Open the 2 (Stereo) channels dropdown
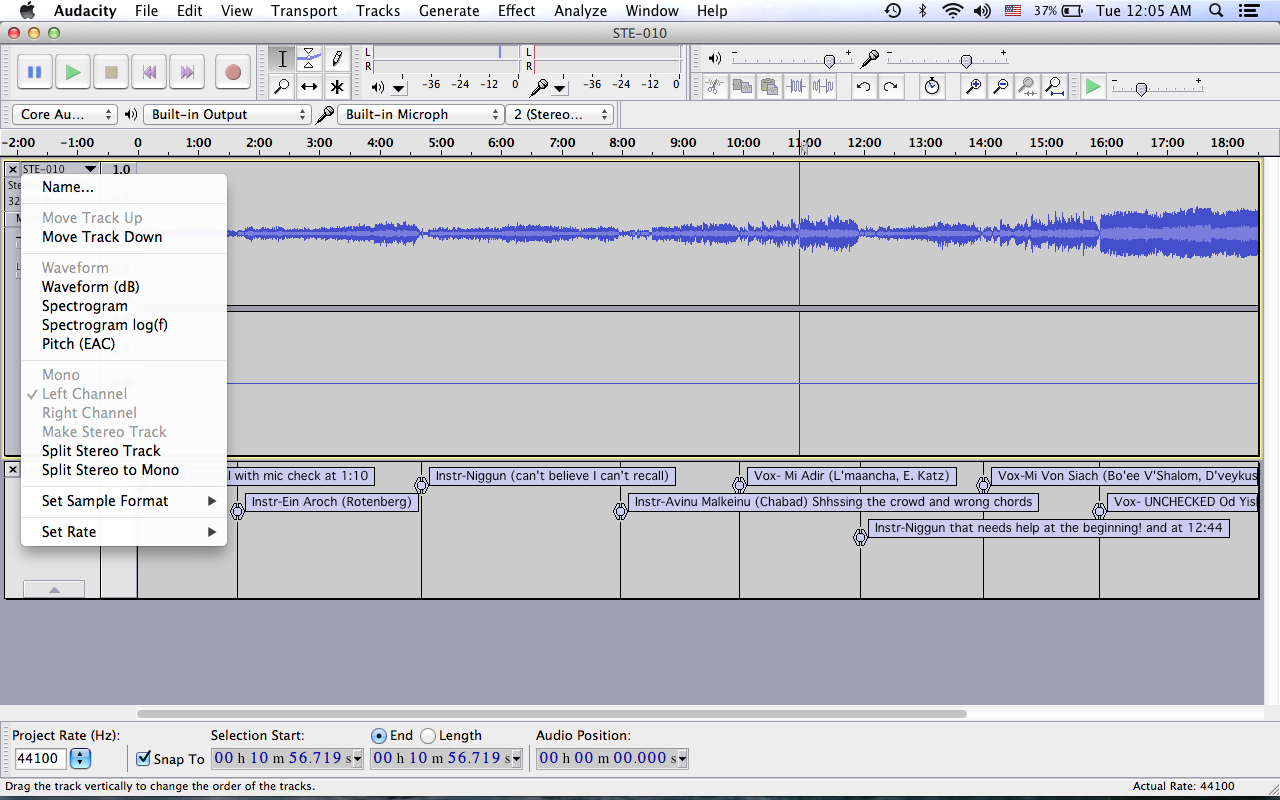This screenshot has height=800, width=1280. (x=559, y=115)
